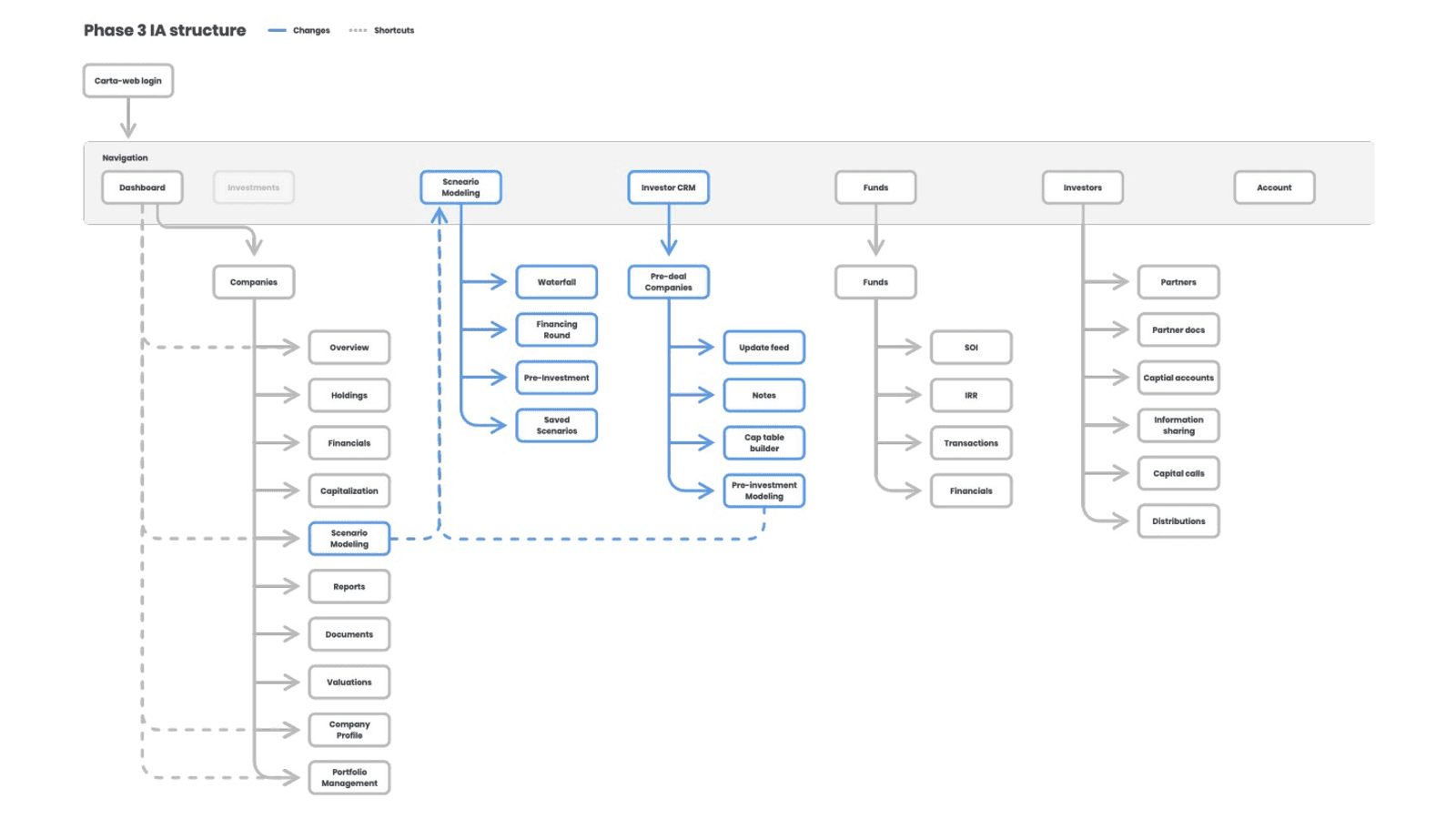The image size is (1456, 819).
Task: Click the Information sharing node
Action: pos(1178,426)
